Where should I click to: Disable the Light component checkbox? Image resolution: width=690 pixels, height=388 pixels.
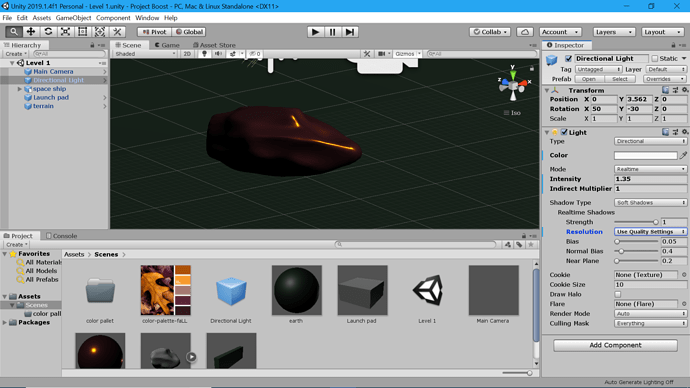[564, 132]
